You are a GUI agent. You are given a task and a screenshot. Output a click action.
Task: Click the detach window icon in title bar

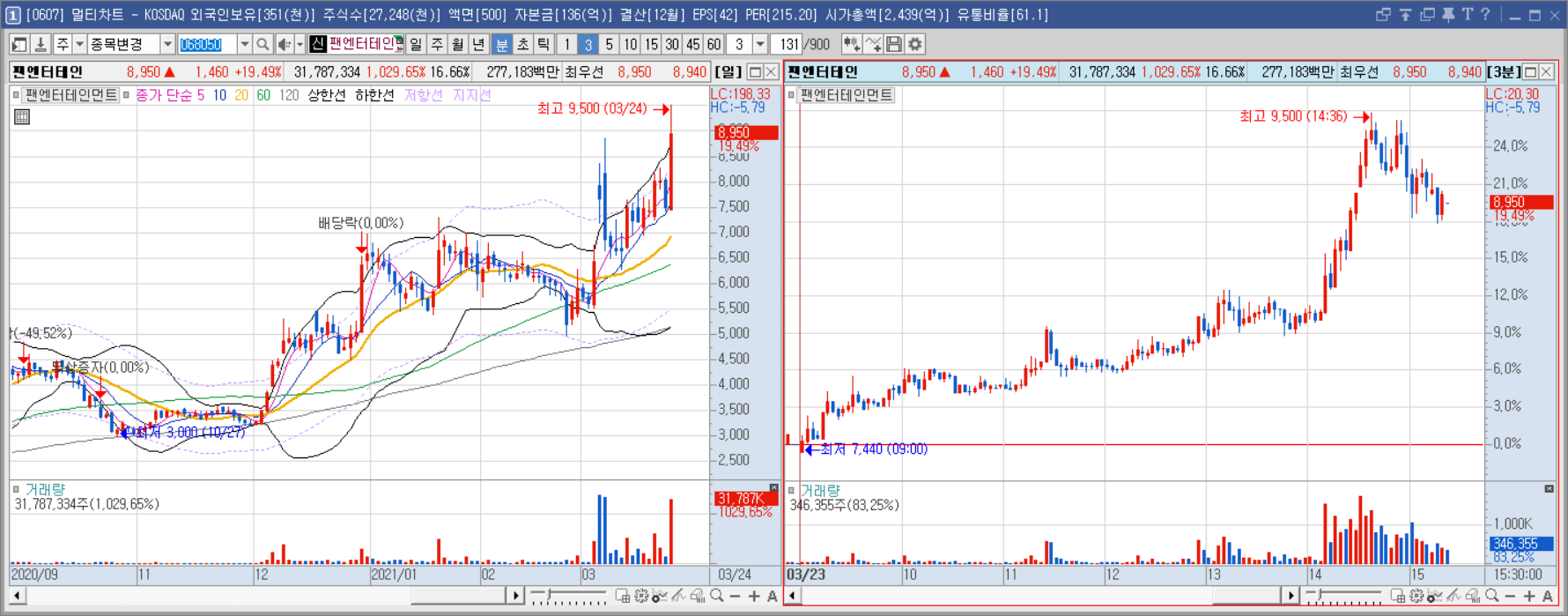click(1383, 15)
